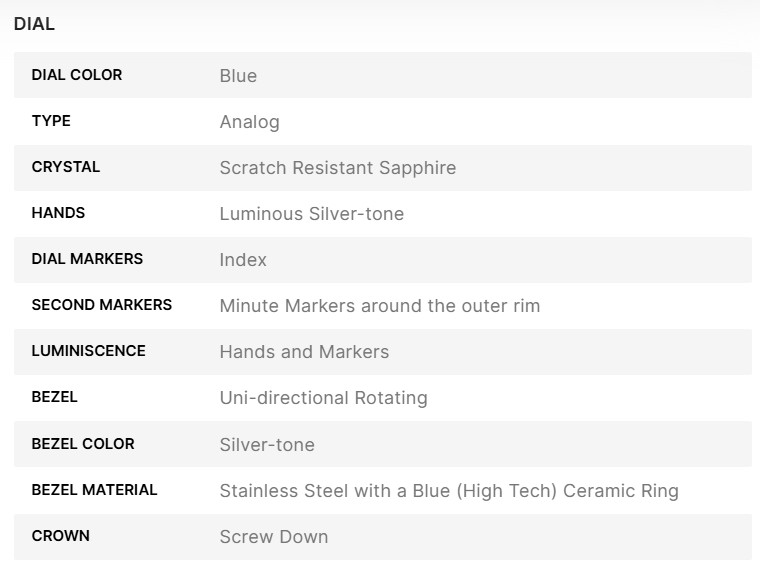Image resolution: width=760 pixels, height=565 pixels.
Task: Click the DIAL section heading
Action: 34,25
